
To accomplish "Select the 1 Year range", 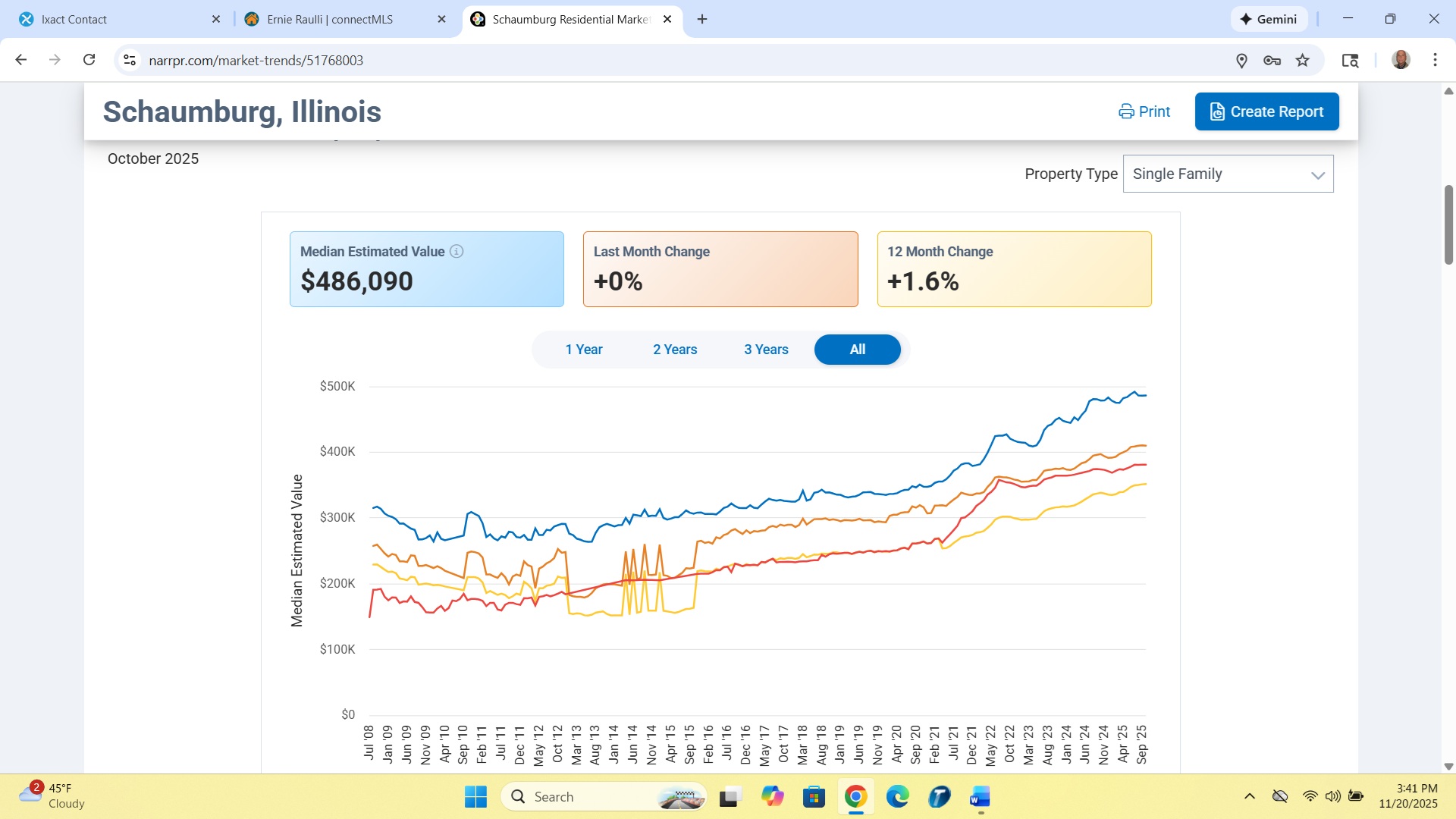I will tap(583, 350).
